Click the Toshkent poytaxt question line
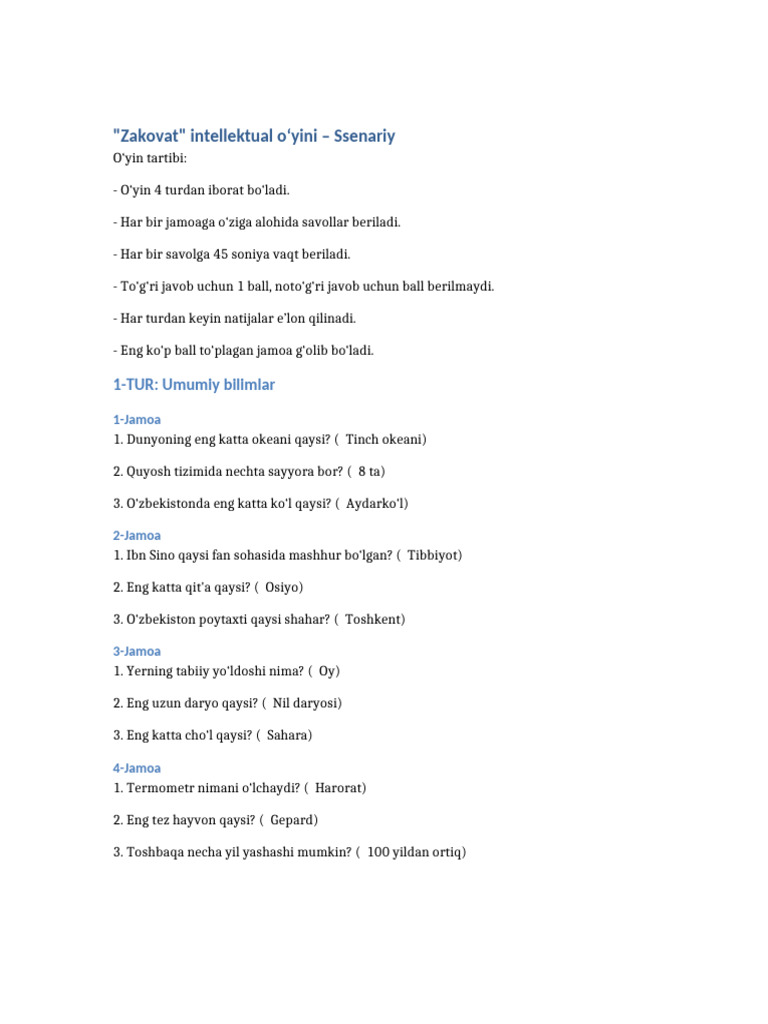This screenshot has height=1024, width=768. pos(259,619)
